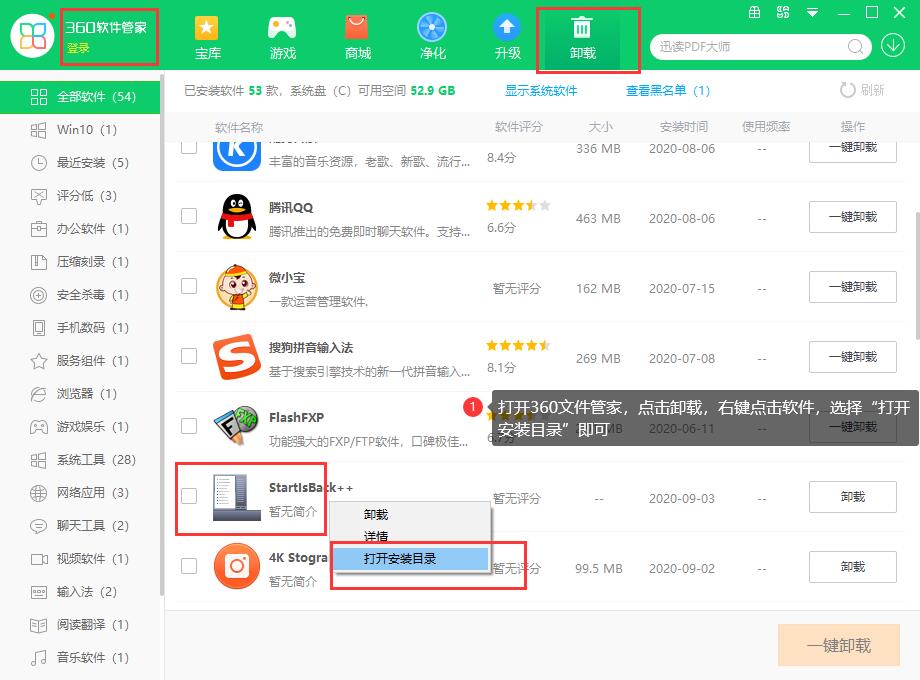
Task: Select the 视频软件 (1) category
Action: (80, 559)
